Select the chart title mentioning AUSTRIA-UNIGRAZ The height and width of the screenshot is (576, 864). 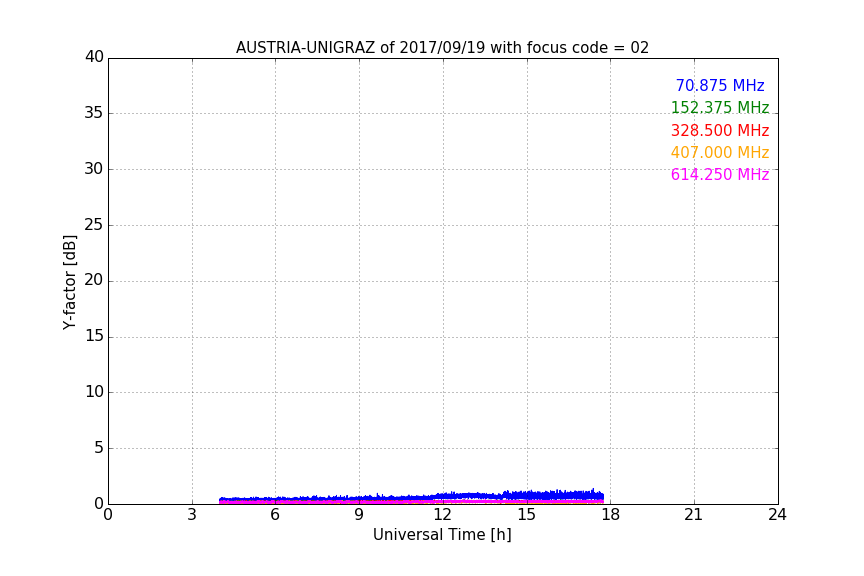click(442, 48)
